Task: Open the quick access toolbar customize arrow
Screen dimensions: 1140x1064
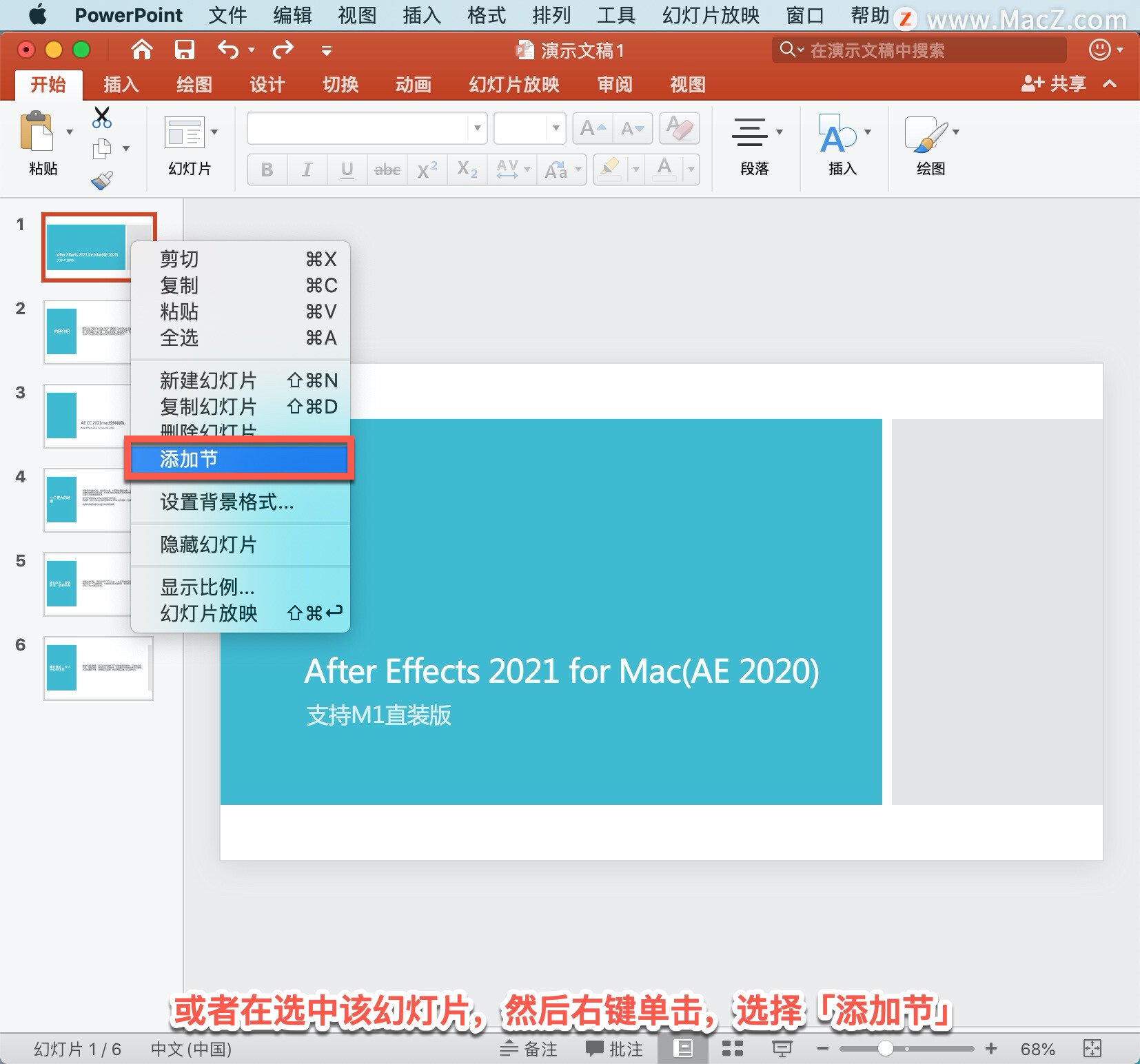Action: 327,50
